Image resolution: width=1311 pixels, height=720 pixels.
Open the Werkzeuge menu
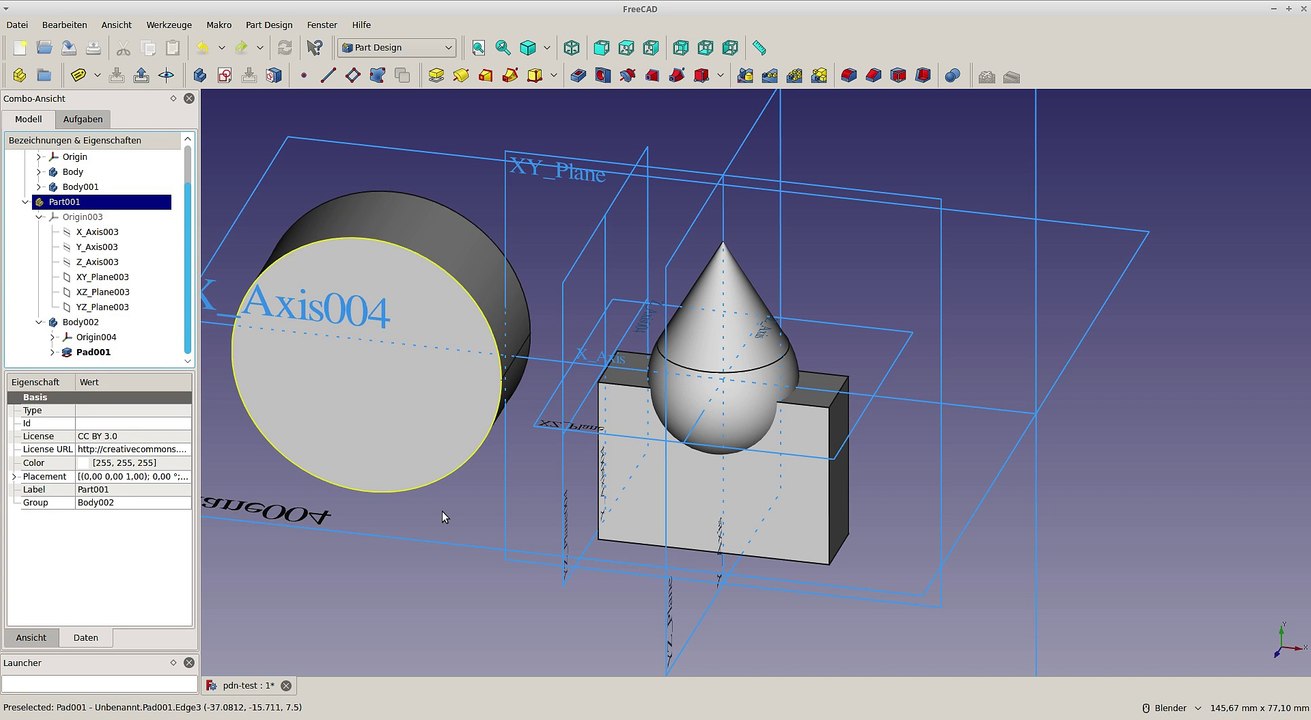tap(169, 24)
